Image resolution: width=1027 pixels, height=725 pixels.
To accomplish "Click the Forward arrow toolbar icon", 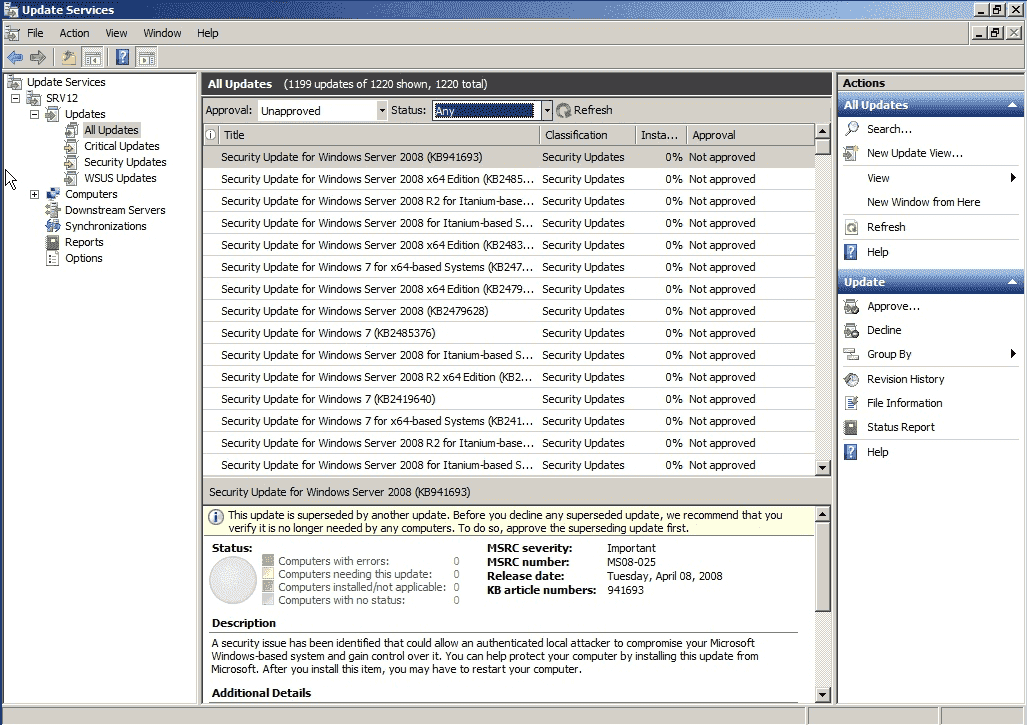I will (38, 58).
